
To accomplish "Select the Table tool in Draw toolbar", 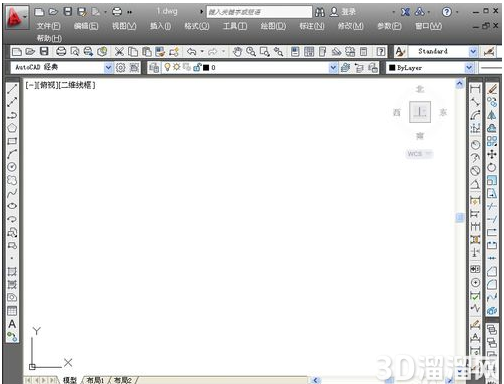I will [x=12, y=311].
